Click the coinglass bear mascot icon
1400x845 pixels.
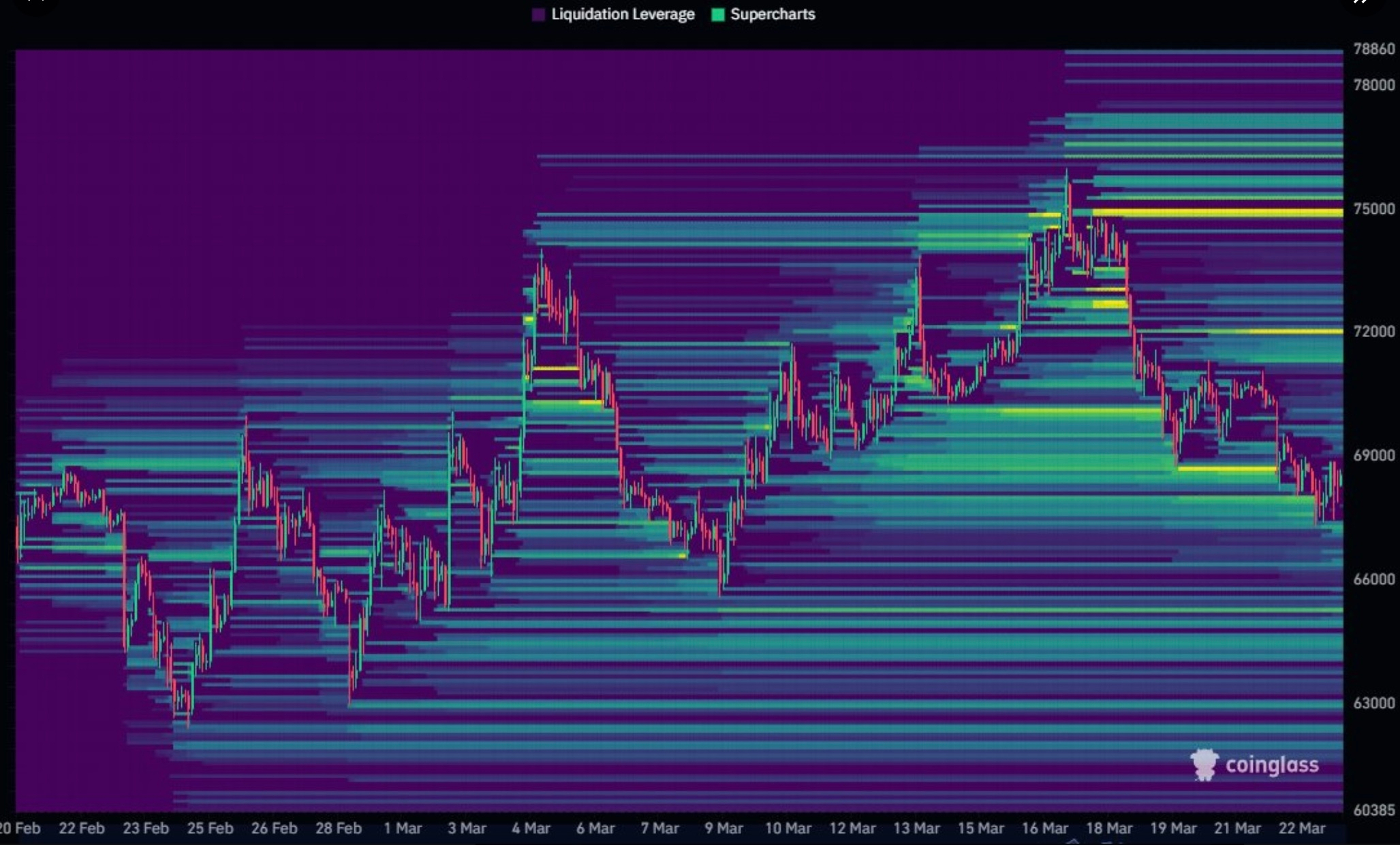pos(1206,764)
